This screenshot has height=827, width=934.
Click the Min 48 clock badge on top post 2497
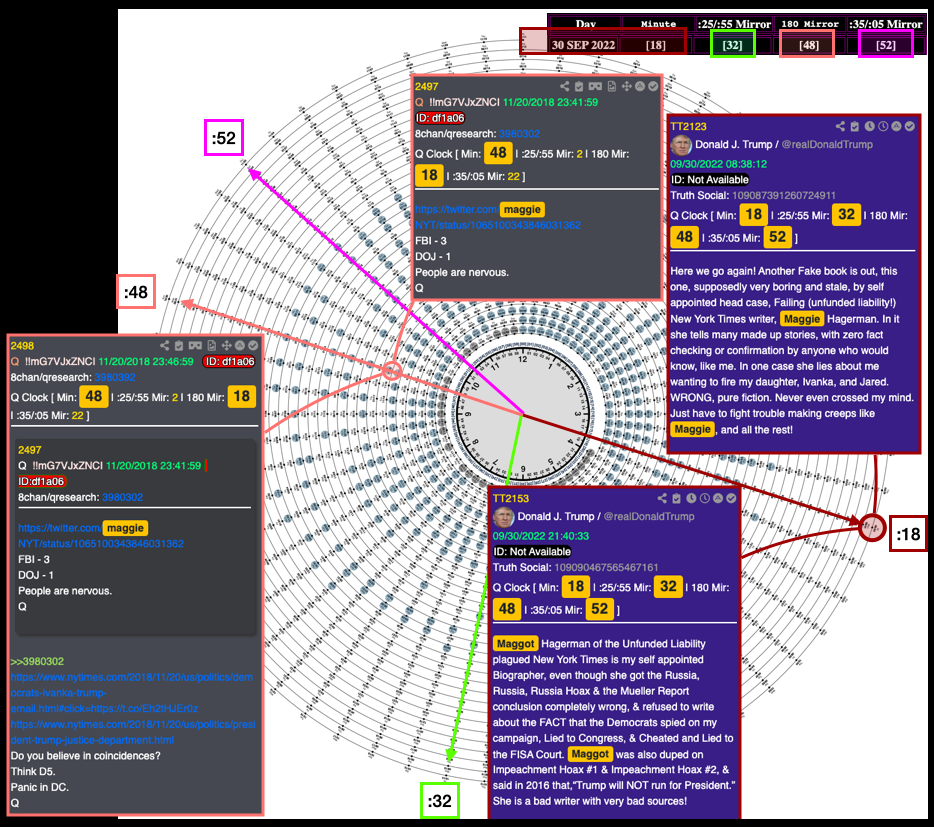tap(499, 153)
